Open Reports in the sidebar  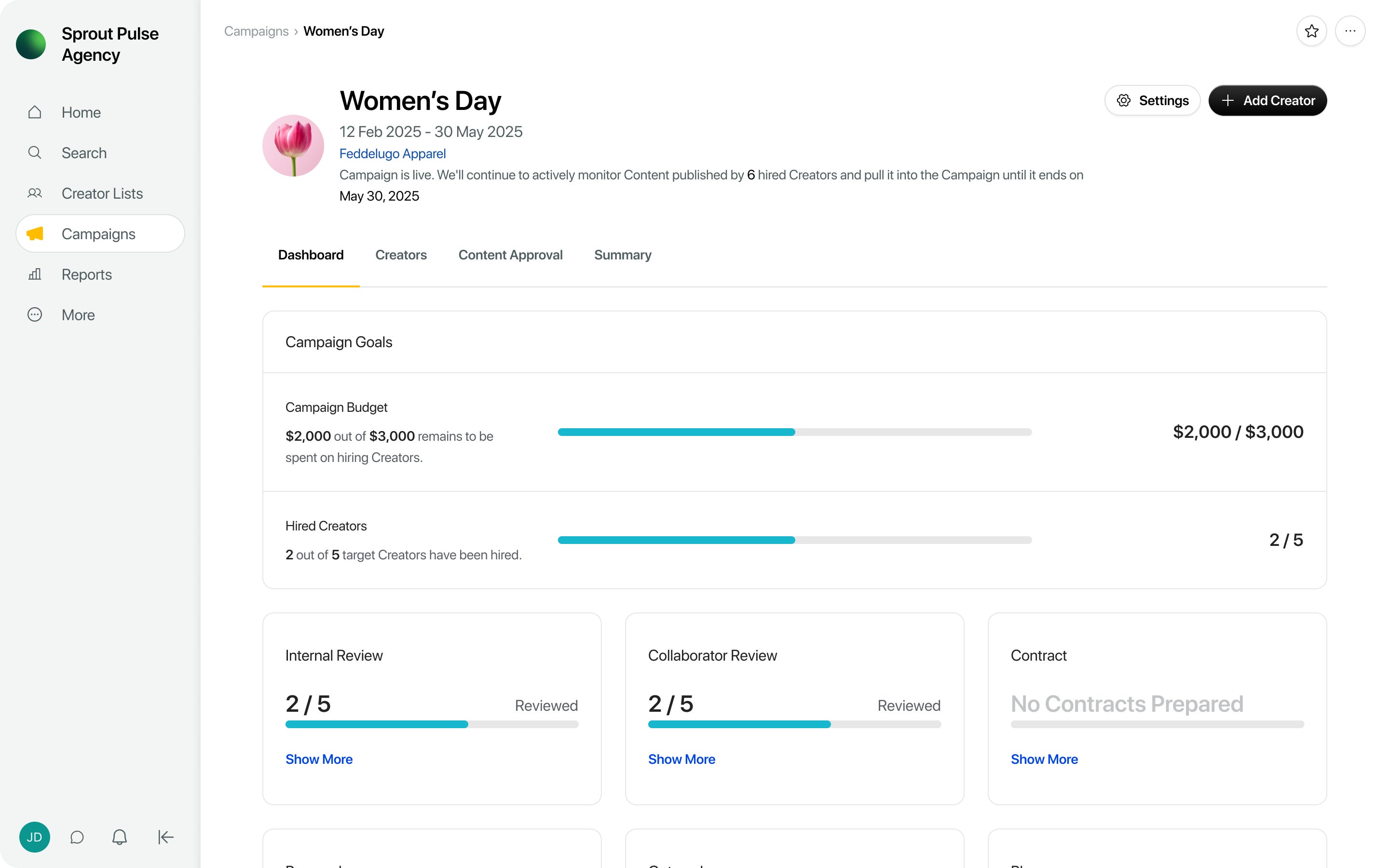coord(86,274)
